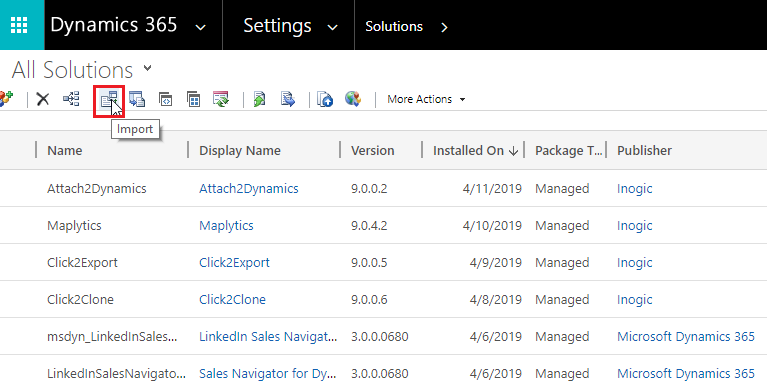This screenshot has width=767, height=391.
Task: Open Inogic publisher link in Maplytics row
Action: click(634, 226)
